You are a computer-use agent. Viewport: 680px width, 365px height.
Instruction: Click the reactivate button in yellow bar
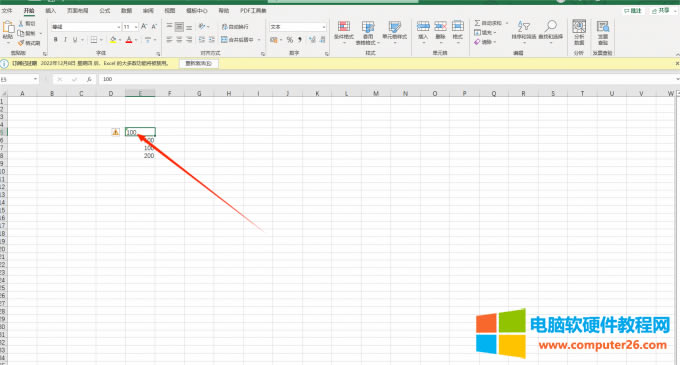[199, 63]
